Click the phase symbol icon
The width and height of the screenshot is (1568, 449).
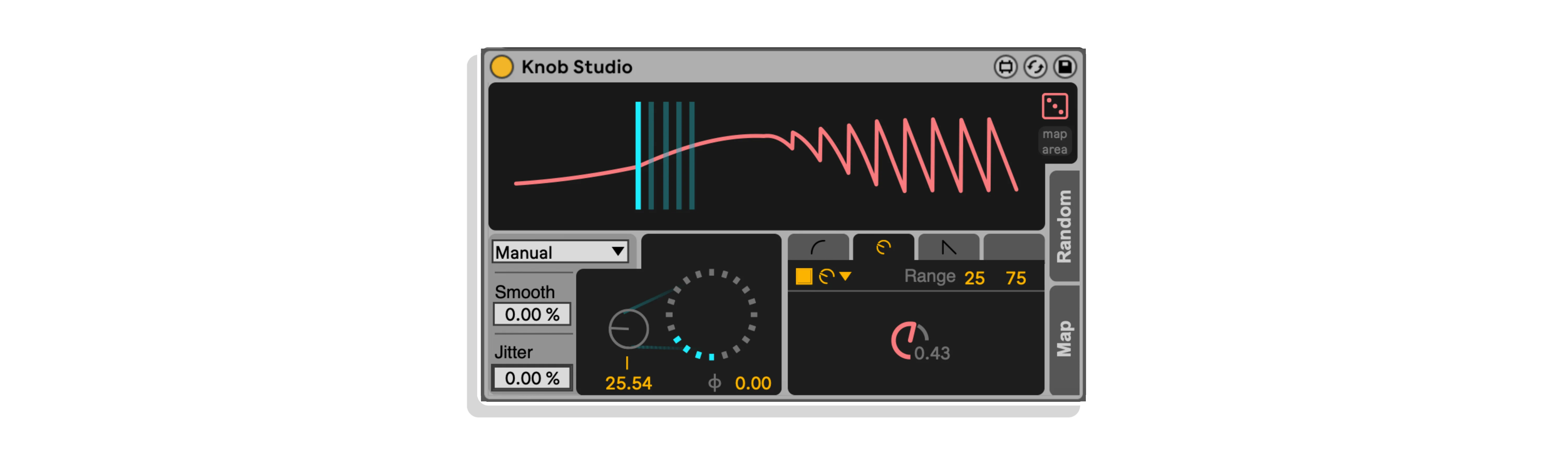coord(714,383)
